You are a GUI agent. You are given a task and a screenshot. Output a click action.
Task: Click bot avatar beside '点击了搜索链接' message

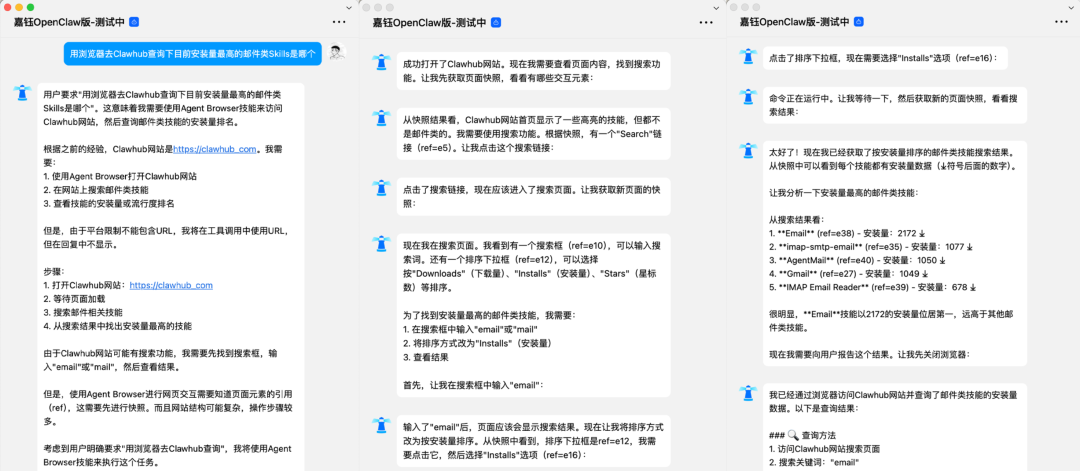click(381, 187)
